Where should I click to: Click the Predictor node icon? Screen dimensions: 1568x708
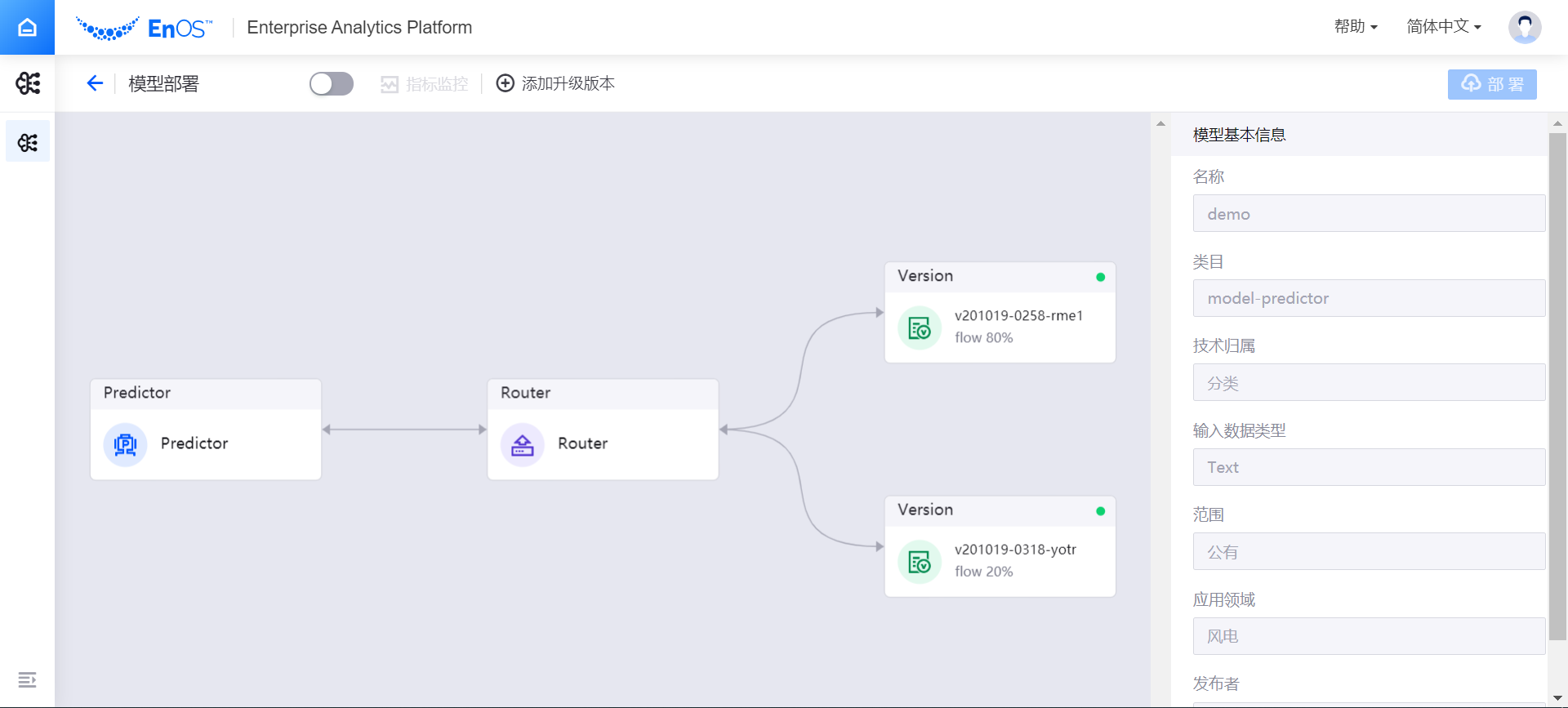125,444
